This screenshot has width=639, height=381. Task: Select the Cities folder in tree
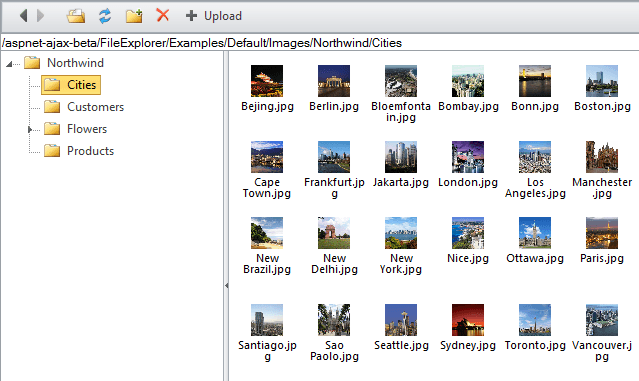click(x=71, y=85)
